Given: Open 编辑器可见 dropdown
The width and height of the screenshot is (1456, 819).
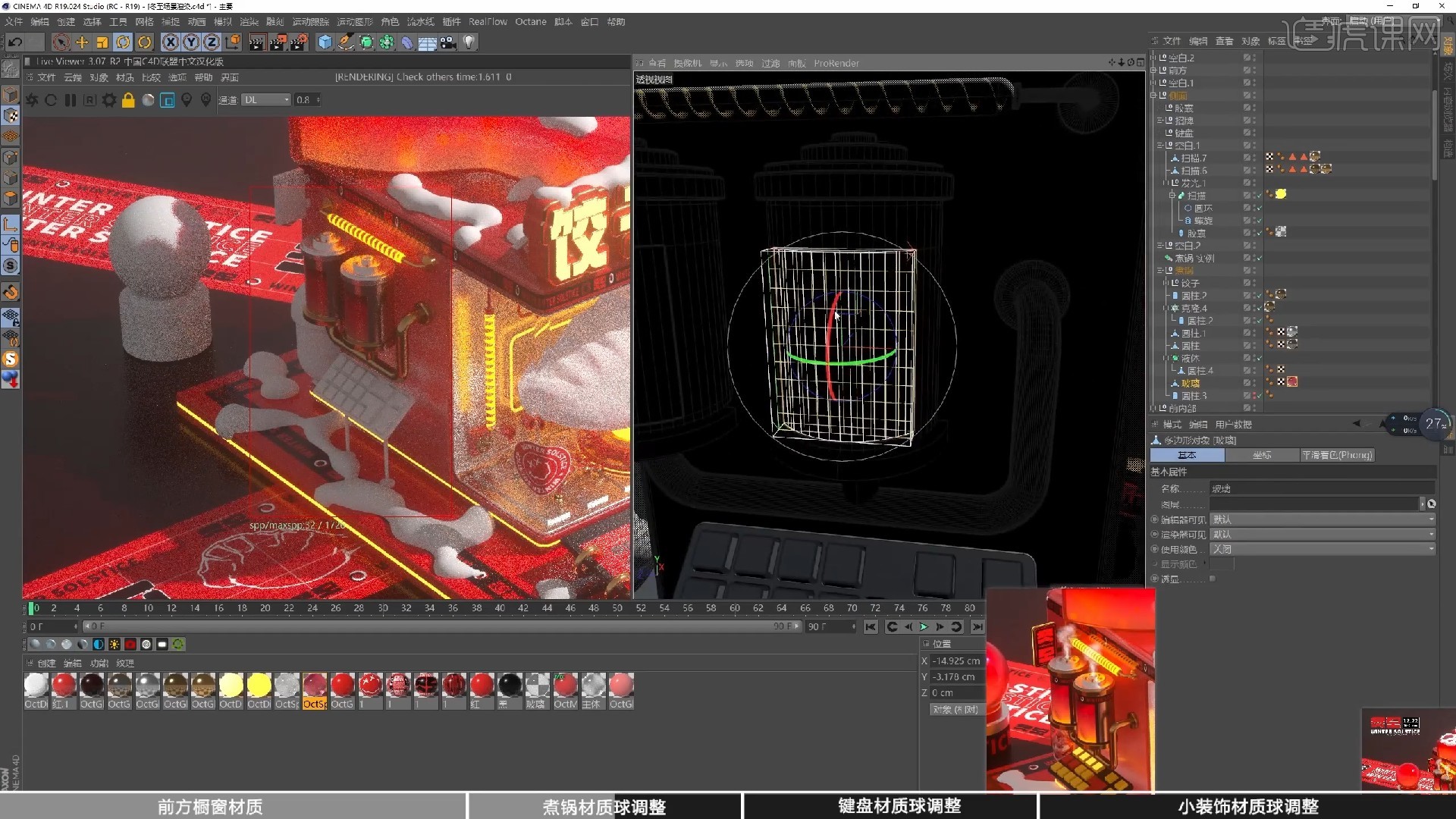Looking at the screenshot, I should [1322, 519].
